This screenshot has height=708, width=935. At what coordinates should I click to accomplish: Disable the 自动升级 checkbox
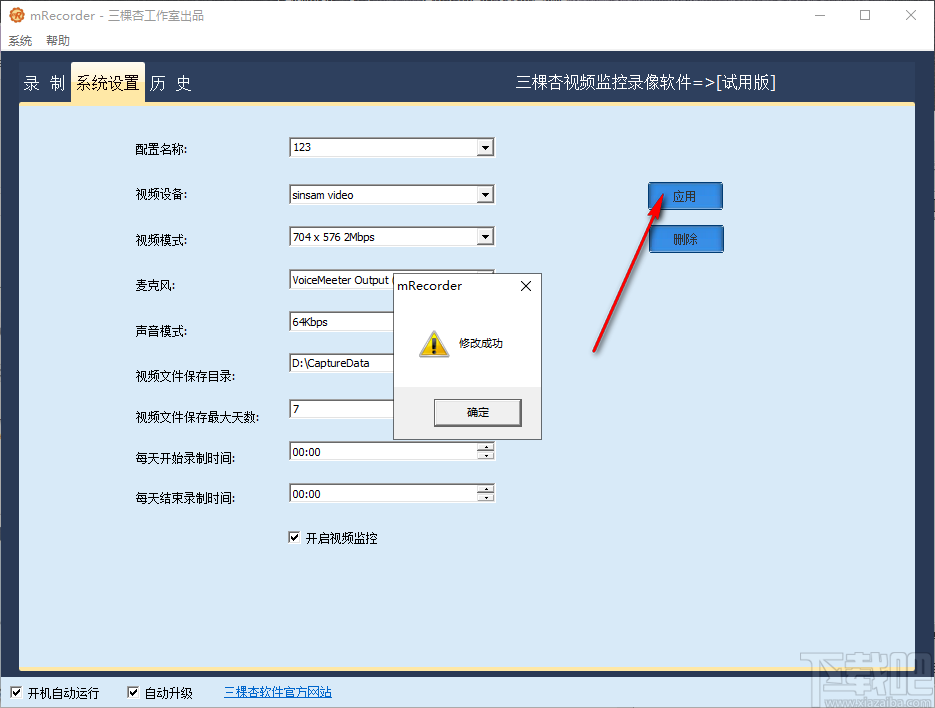[x=132, y=691]
